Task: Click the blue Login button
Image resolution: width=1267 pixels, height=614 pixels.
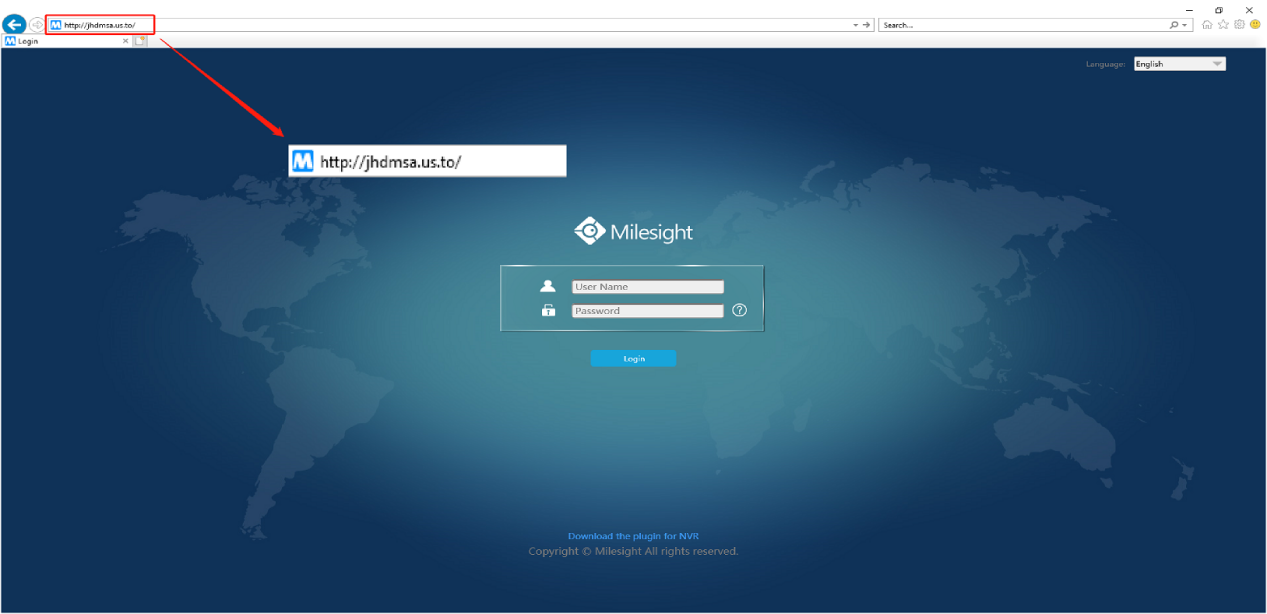Action: point(633,358)
